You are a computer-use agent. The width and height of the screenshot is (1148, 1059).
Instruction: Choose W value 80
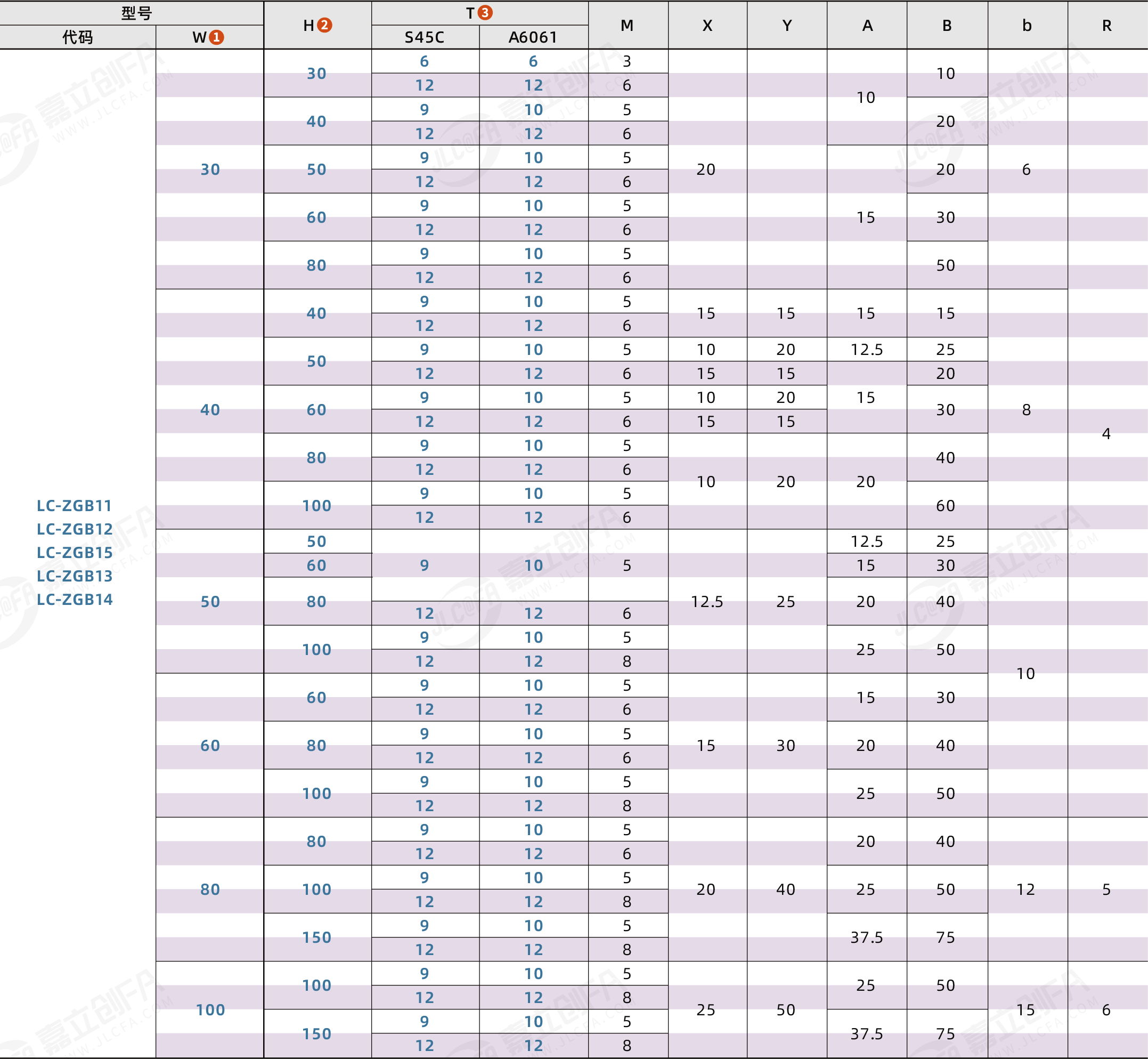[x=210, y=890]
